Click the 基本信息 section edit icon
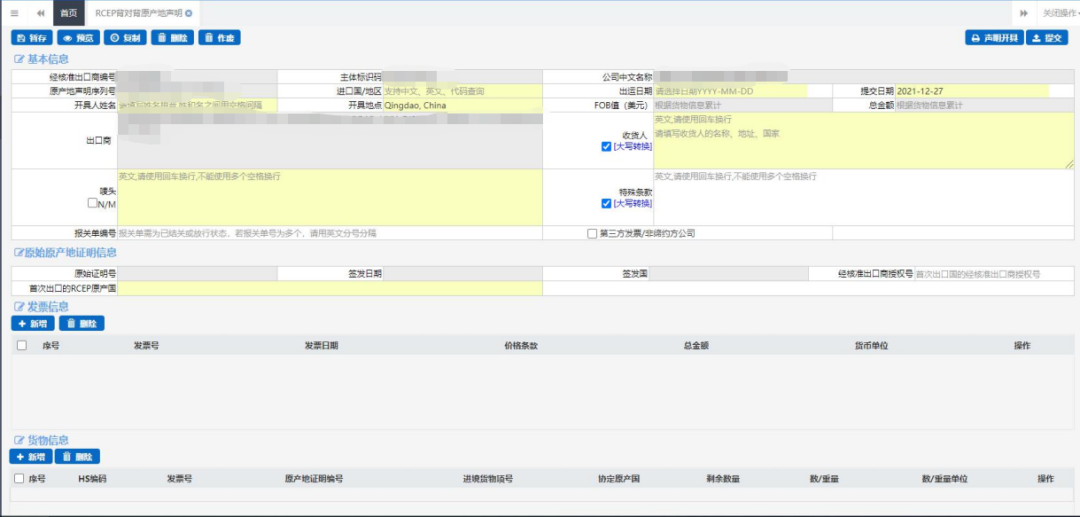 (19, 59)
